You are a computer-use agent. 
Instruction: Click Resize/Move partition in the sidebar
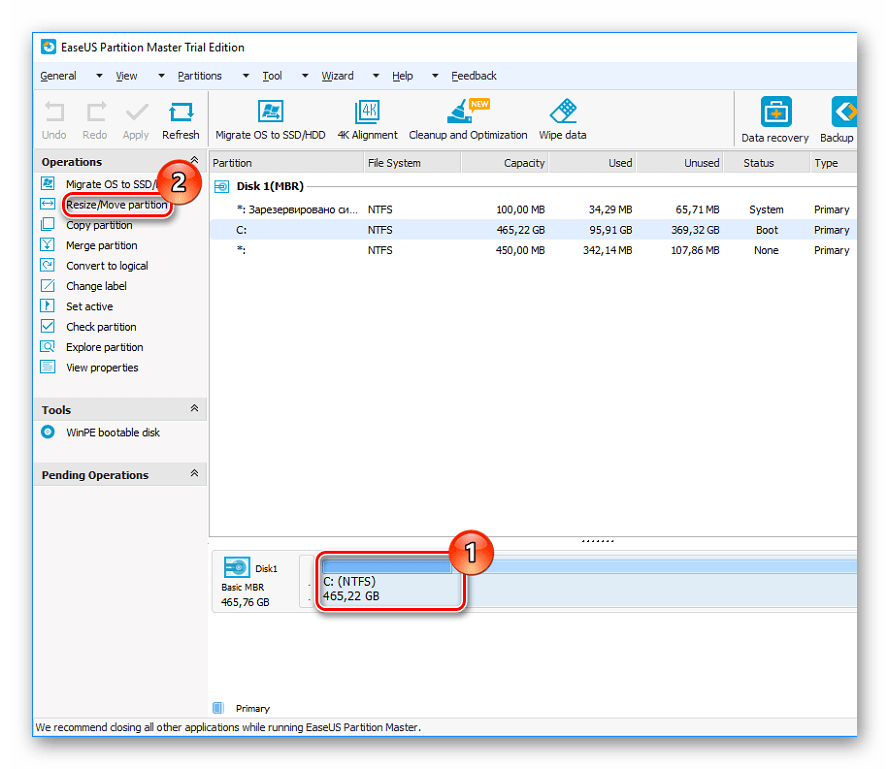click(x=116, y=205)
